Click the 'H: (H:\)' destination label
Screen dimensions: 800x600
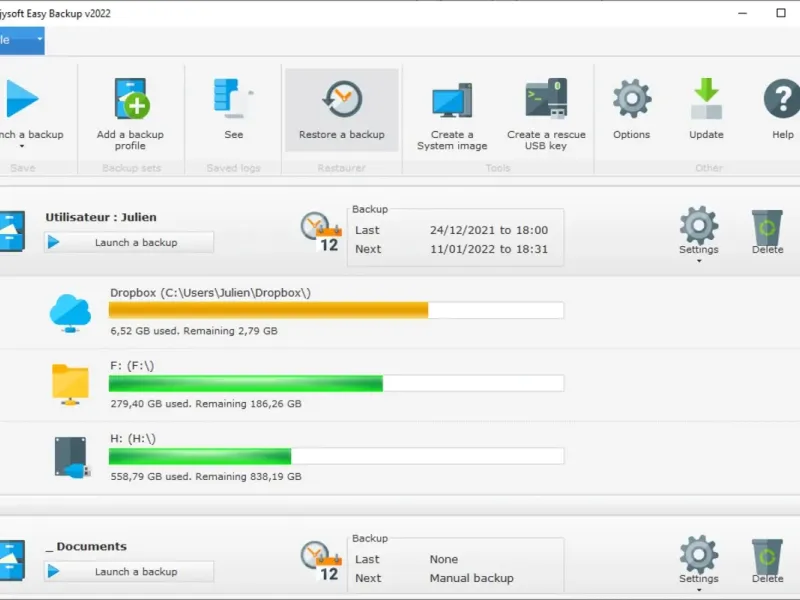(x=133, y=439)
